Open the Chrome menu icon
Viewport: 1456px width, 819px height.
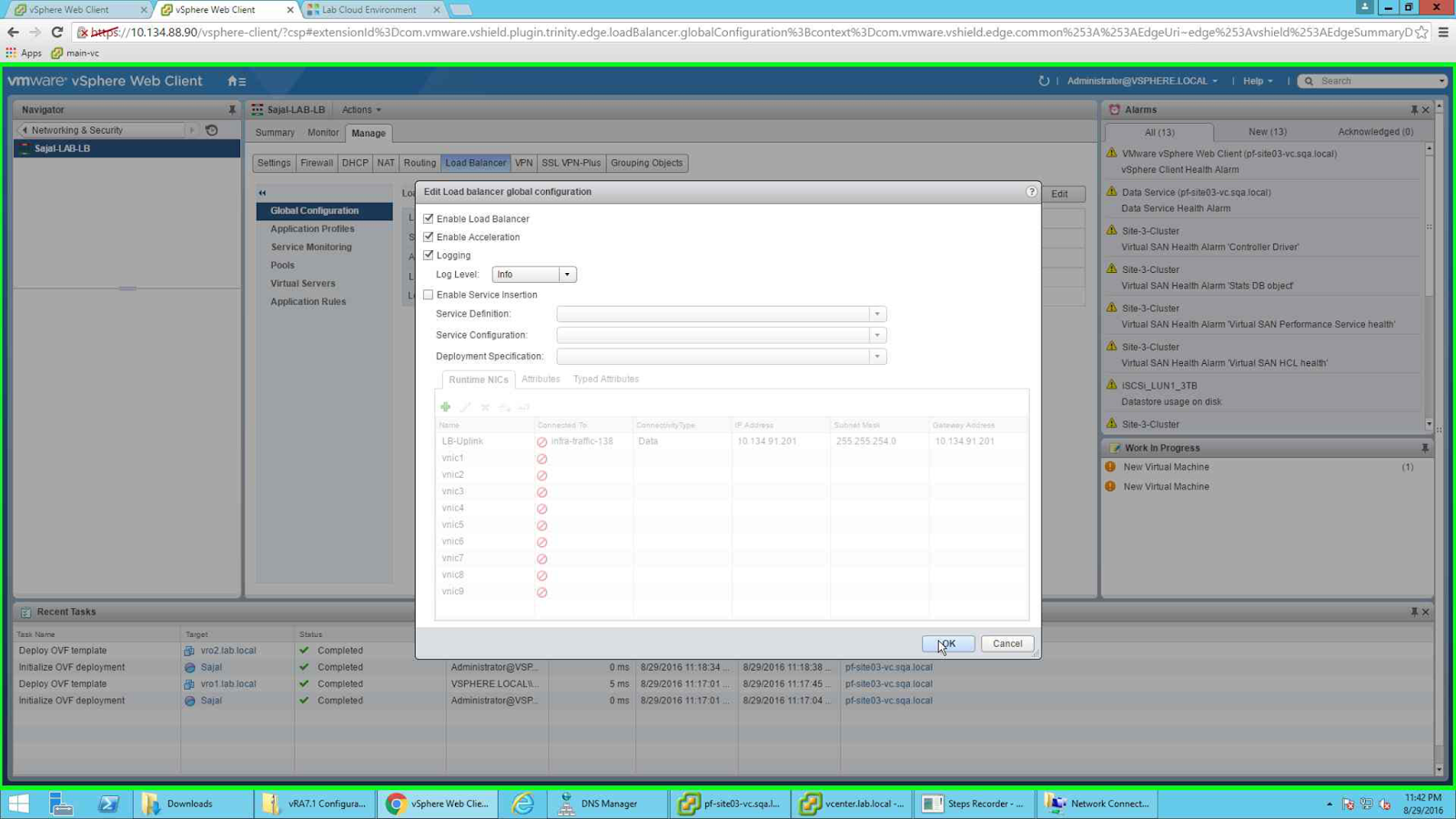click(x=1443, y=32)
